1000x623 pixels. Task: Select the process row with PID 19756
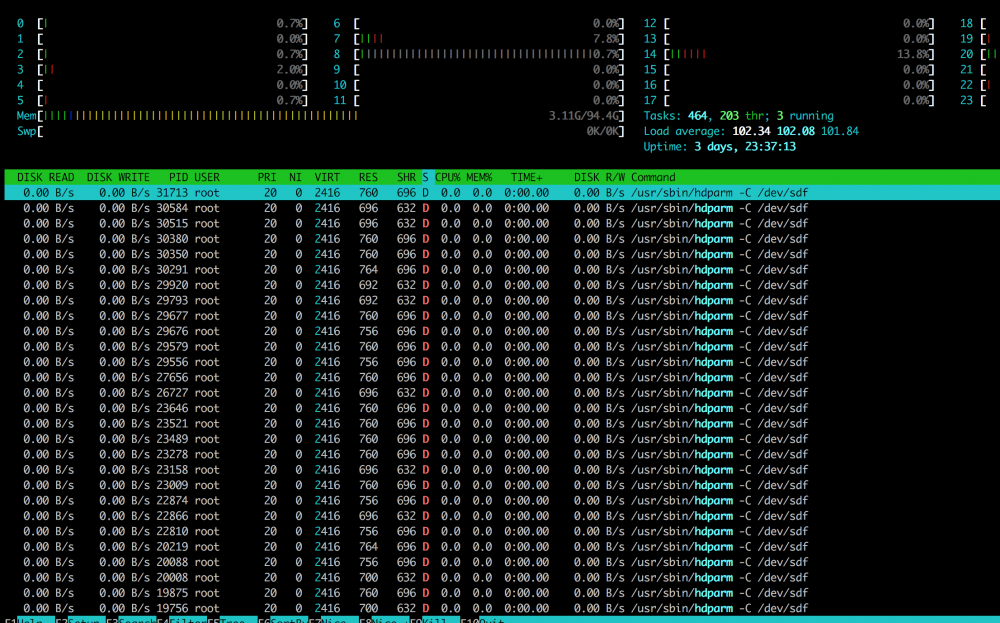tap(502, 608)
